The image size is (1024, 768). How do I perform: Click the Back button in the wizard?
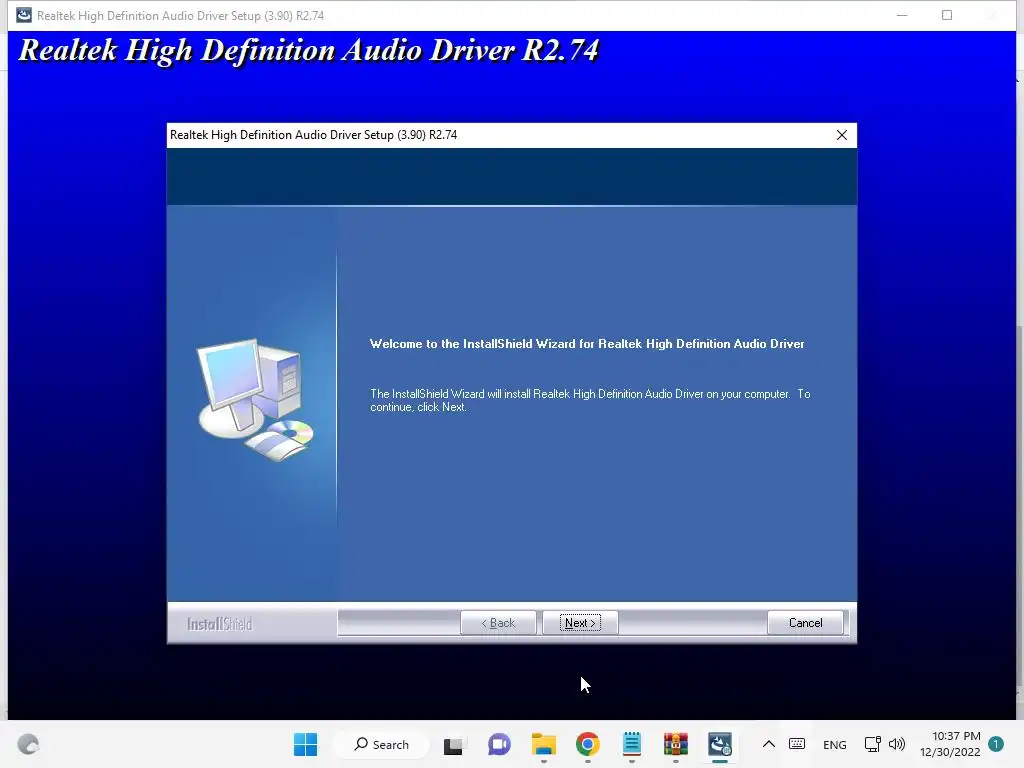[x=498, y=622]
